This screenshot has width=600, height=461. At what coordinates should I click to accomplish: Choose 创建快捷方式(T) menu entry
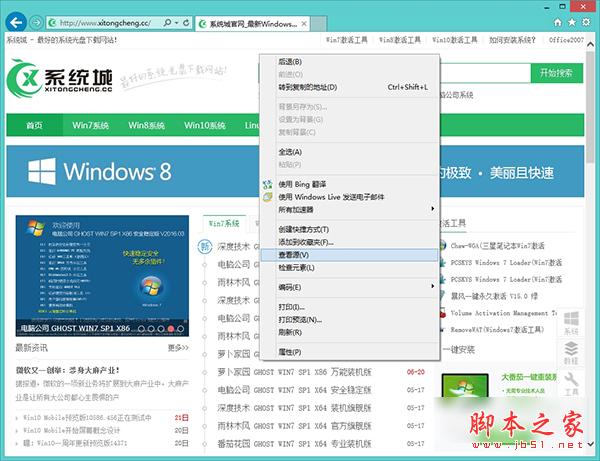[x=349, y=230]
